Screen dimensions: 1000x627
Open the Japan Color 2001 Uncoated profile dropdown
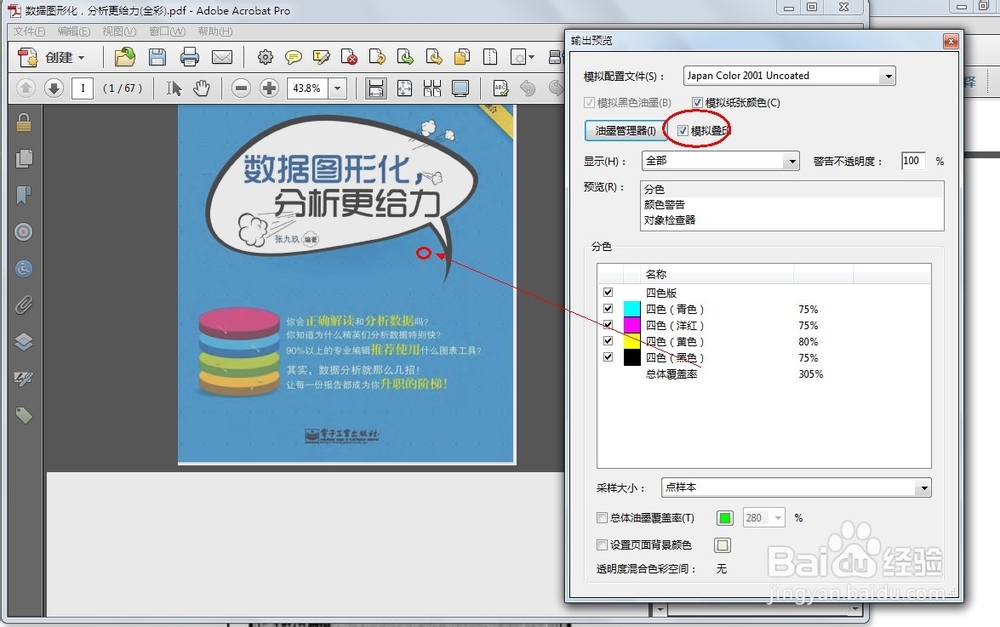tap(888, 75)
